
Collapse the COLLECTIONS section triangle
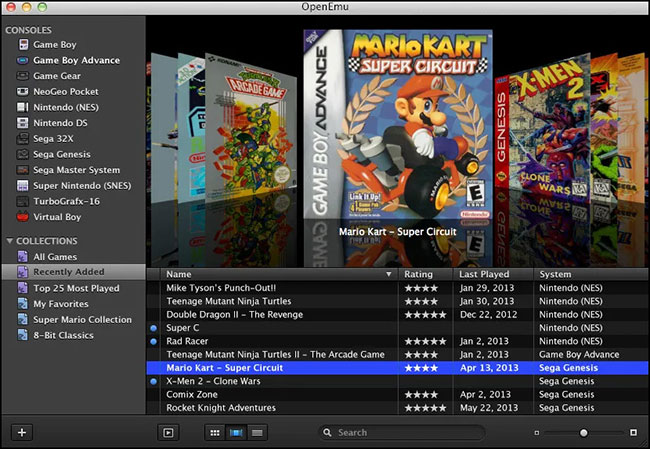click(10, 241)
